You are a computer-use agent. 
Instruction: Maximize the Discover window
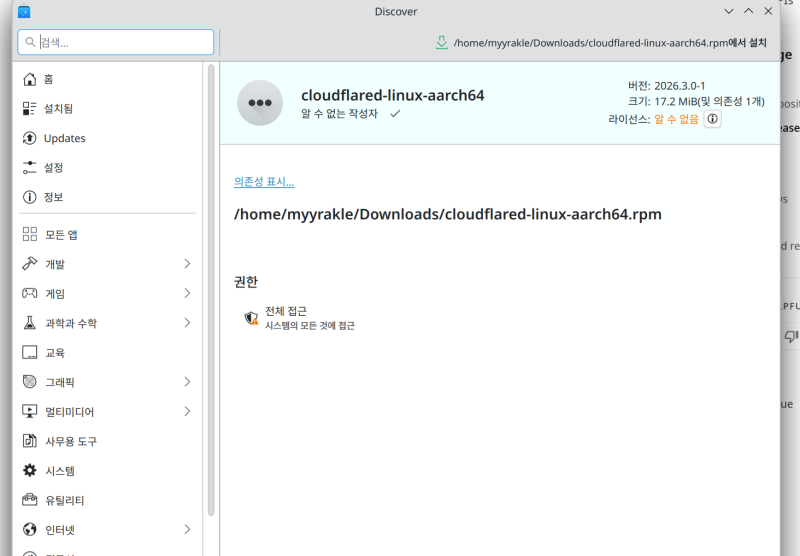pos(748,11)
